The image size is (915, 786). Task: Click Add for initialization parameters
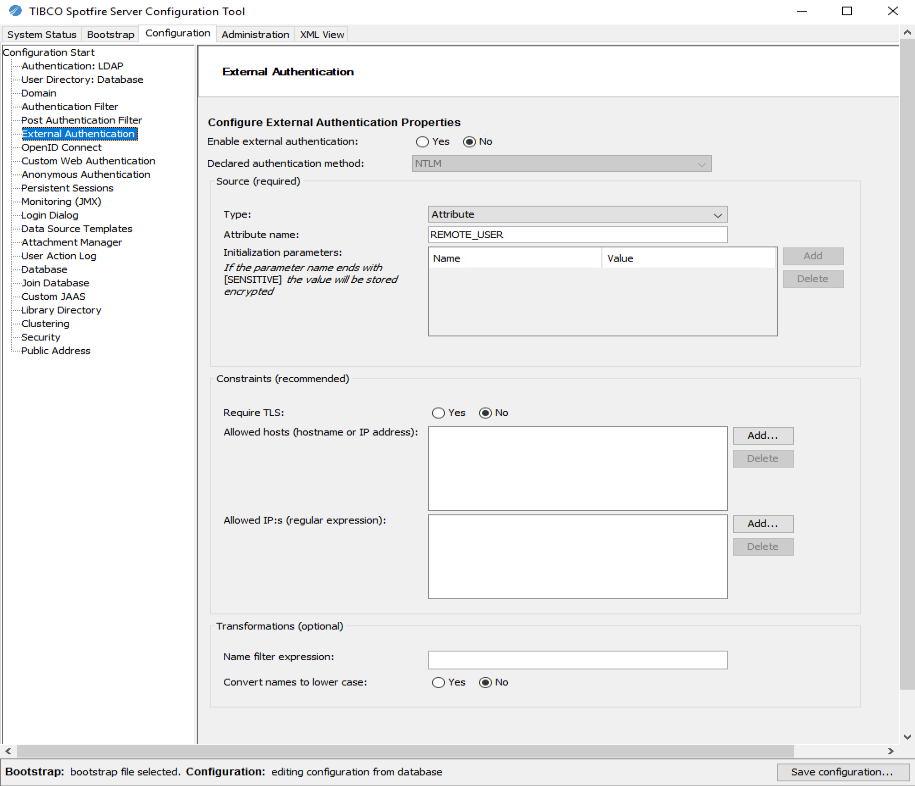[813, 256]
